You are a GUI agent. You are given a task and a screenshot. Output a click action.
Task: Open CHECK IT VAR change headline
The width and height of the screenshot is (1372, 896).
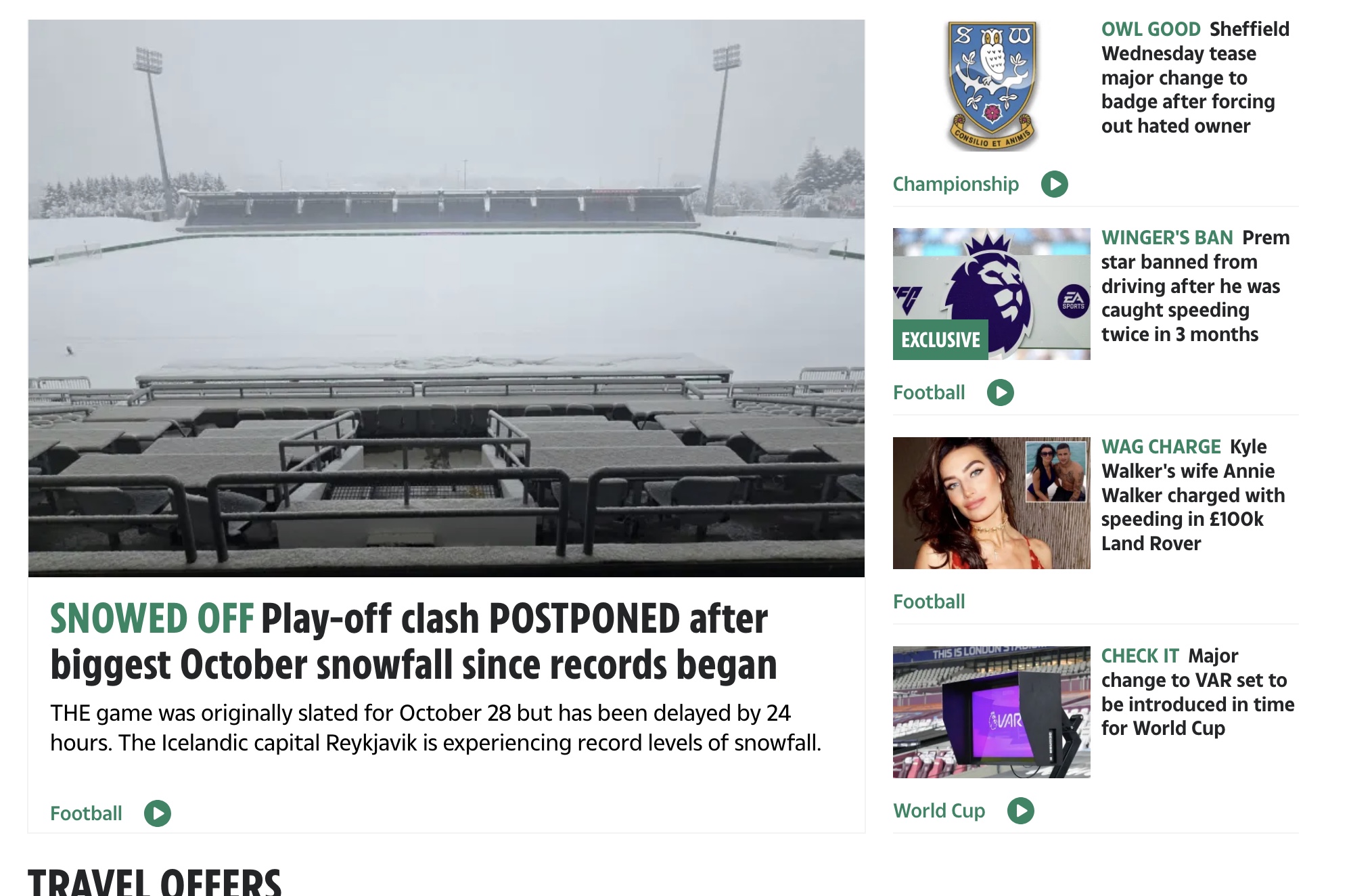click(x=1197, y=692)
